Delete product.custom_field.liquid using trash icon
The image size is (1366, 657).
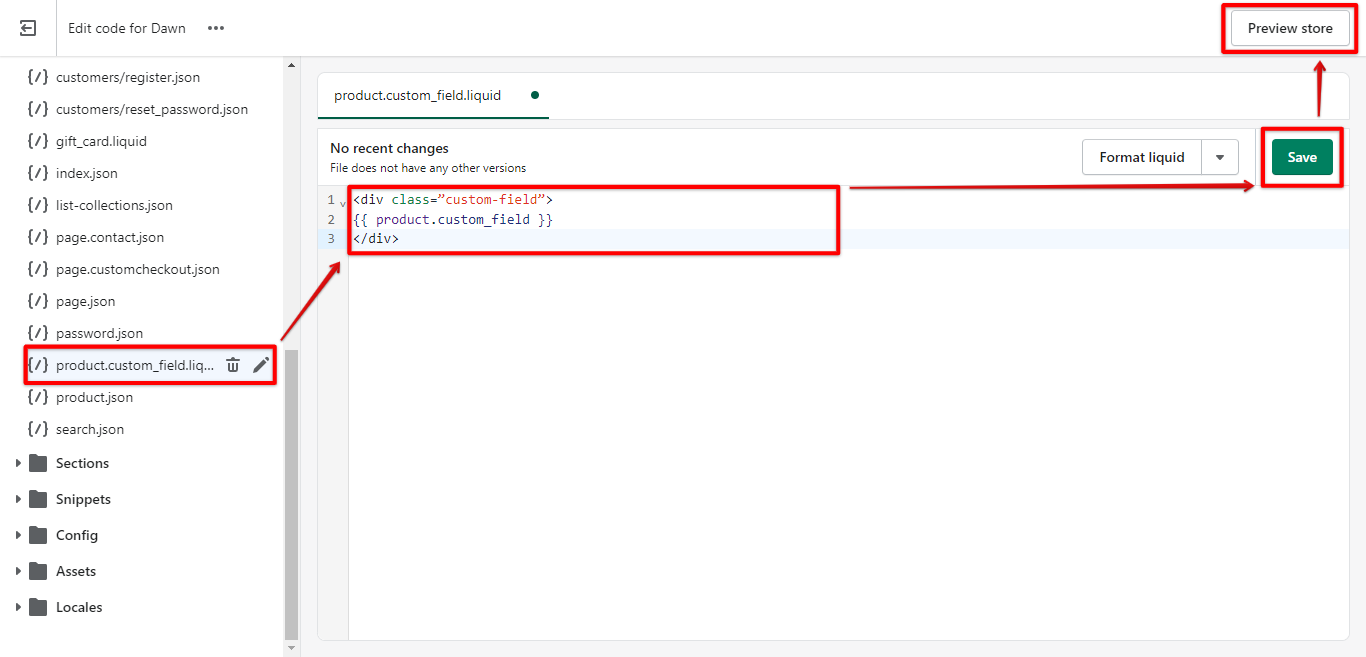(x=233, y=365)
